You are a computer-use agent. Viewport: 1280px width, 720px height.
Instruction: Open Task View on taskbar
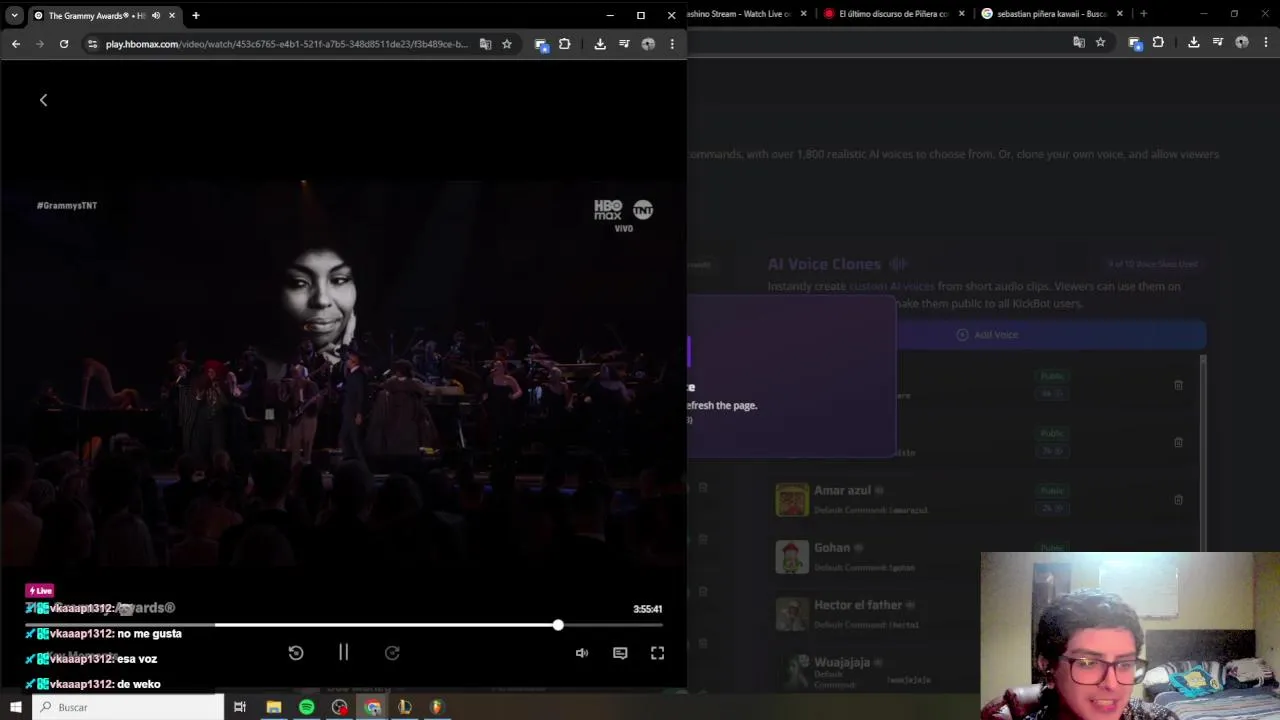click(x=240, y=707)
